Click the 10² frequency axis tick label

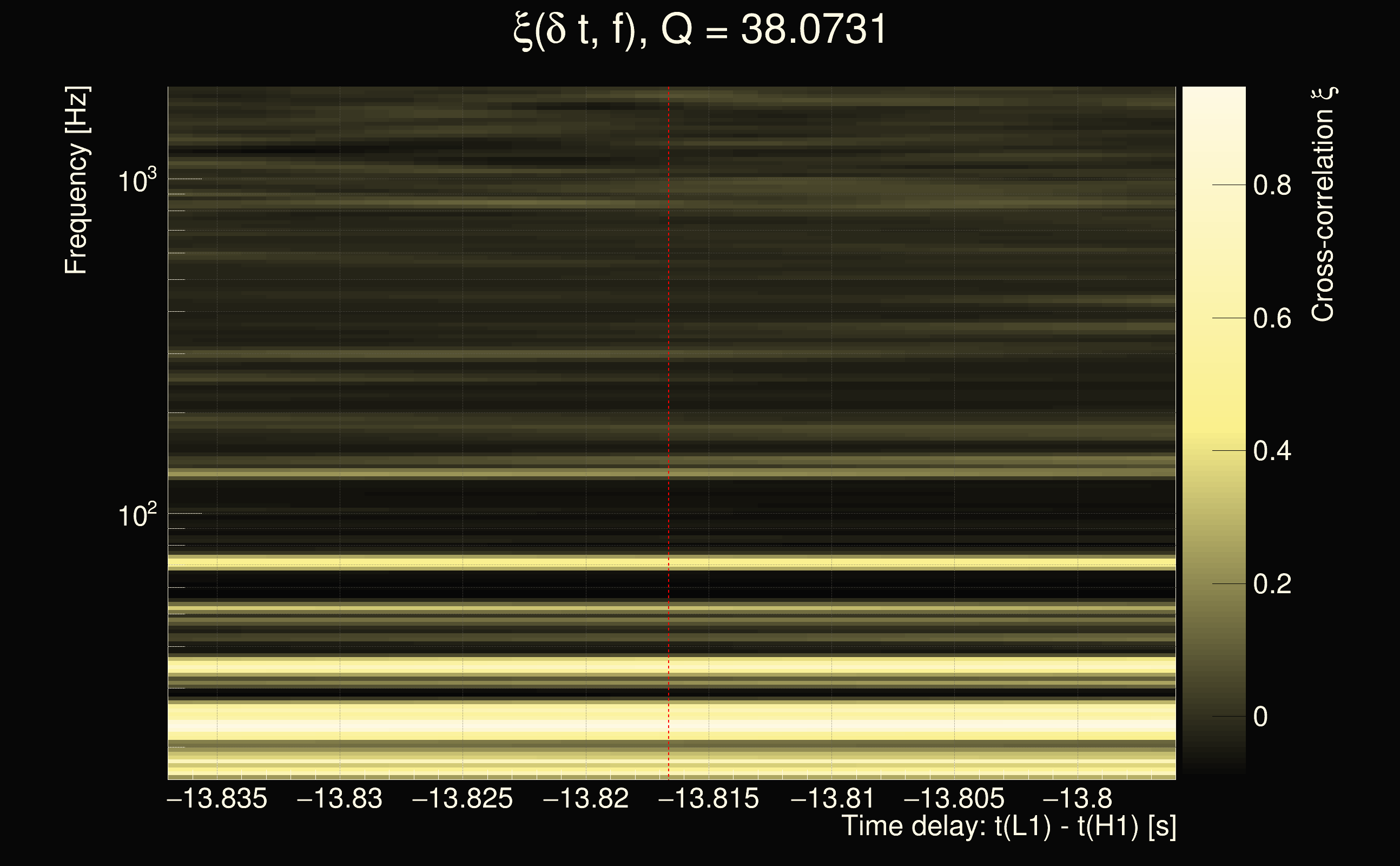click(137, 515)
